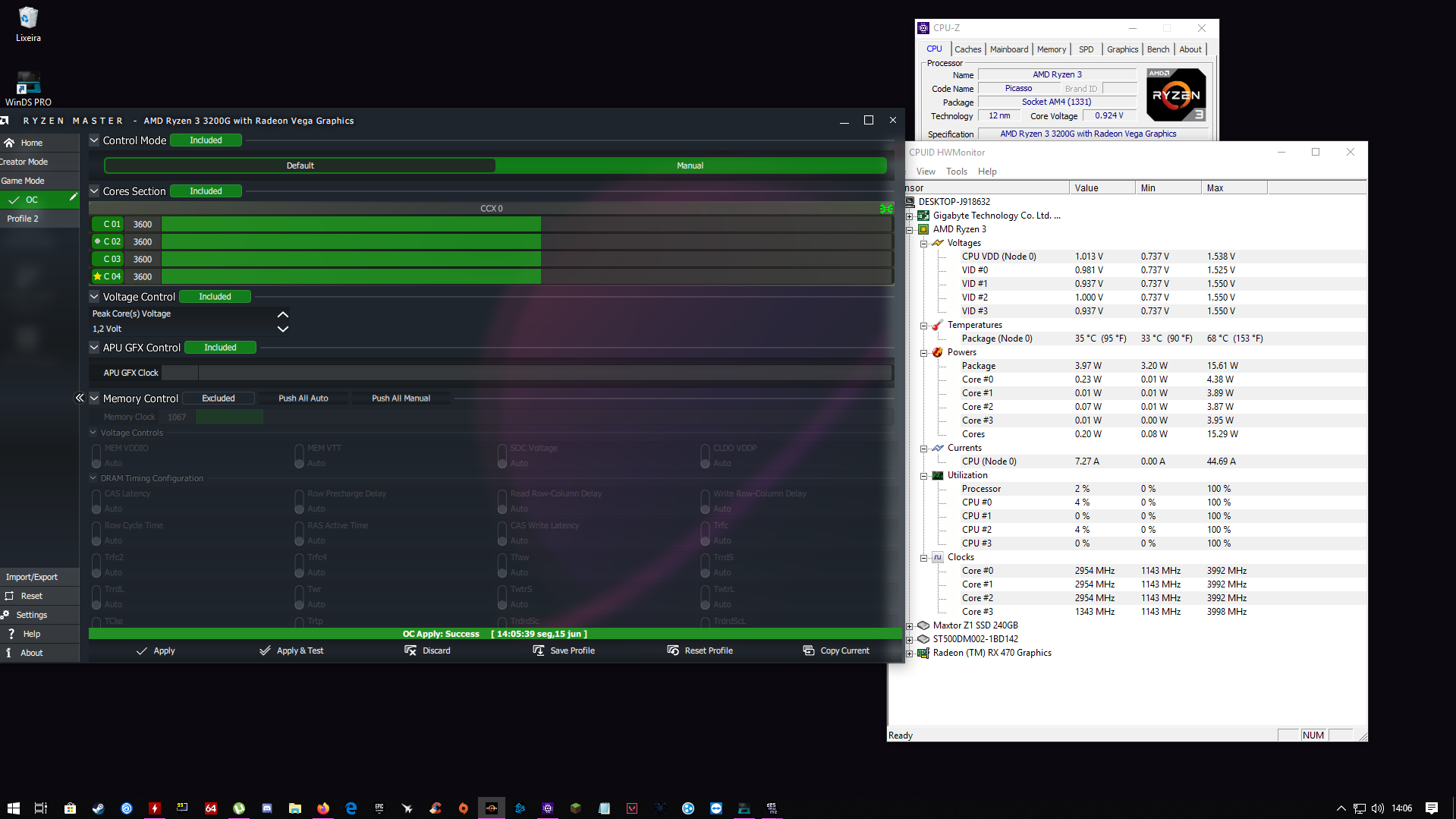Click Save Profile

(x=564, y=650)
